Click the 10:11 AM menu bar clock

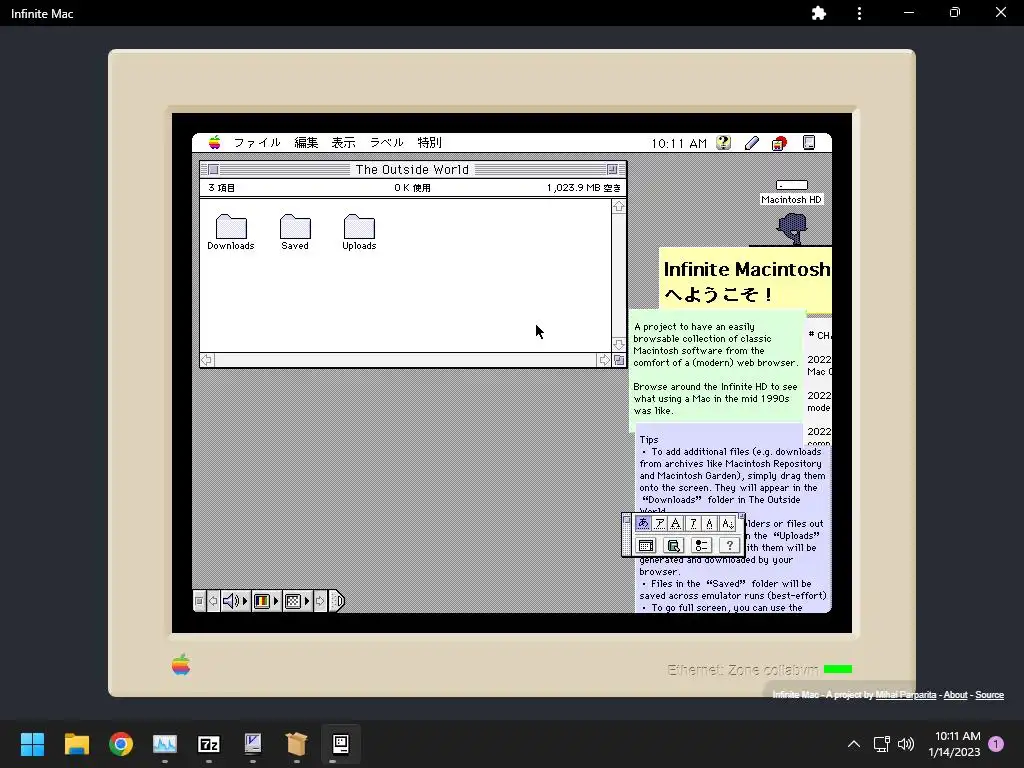click(x=679, y=143)
